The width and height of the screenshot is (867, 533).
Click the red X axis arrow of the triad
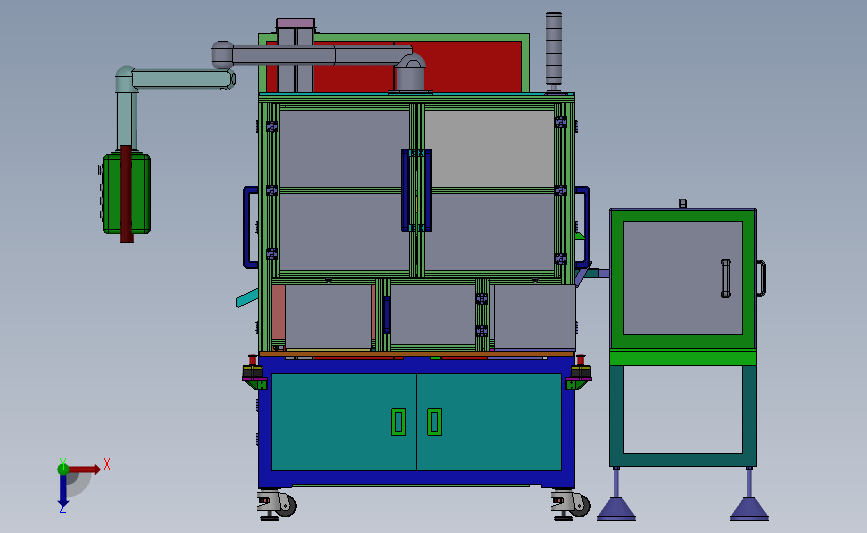pos(84,469)
